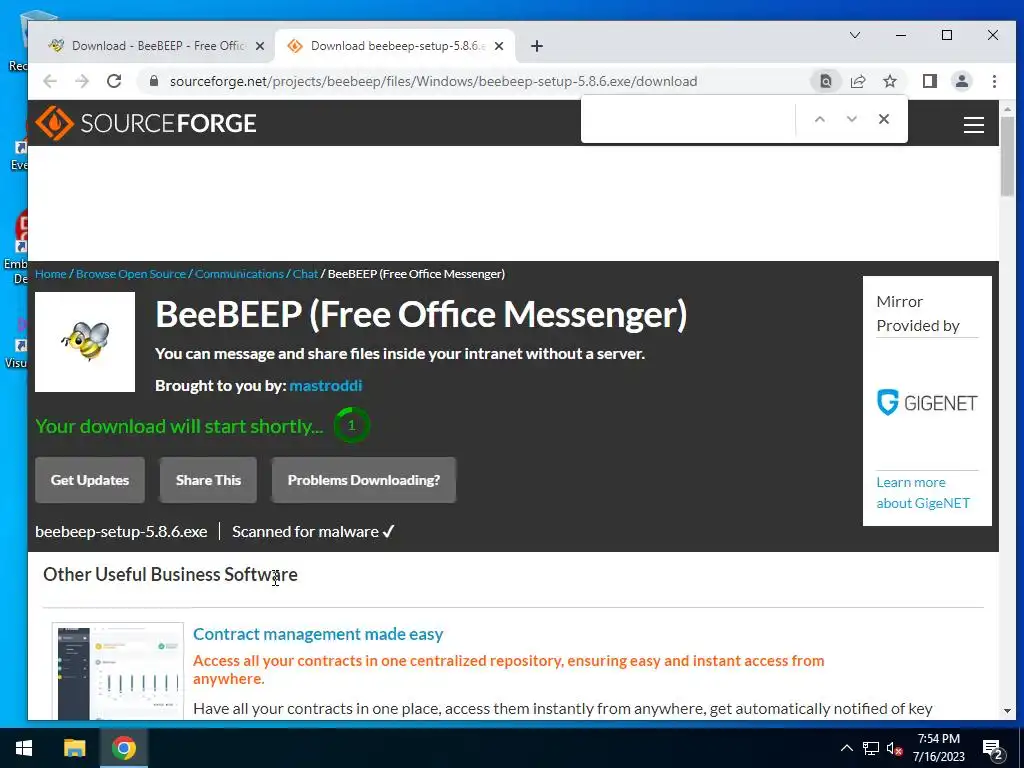The image size is (1024, 768).
Task: Open the Chrome profile avatar
Action: [961, 81]
